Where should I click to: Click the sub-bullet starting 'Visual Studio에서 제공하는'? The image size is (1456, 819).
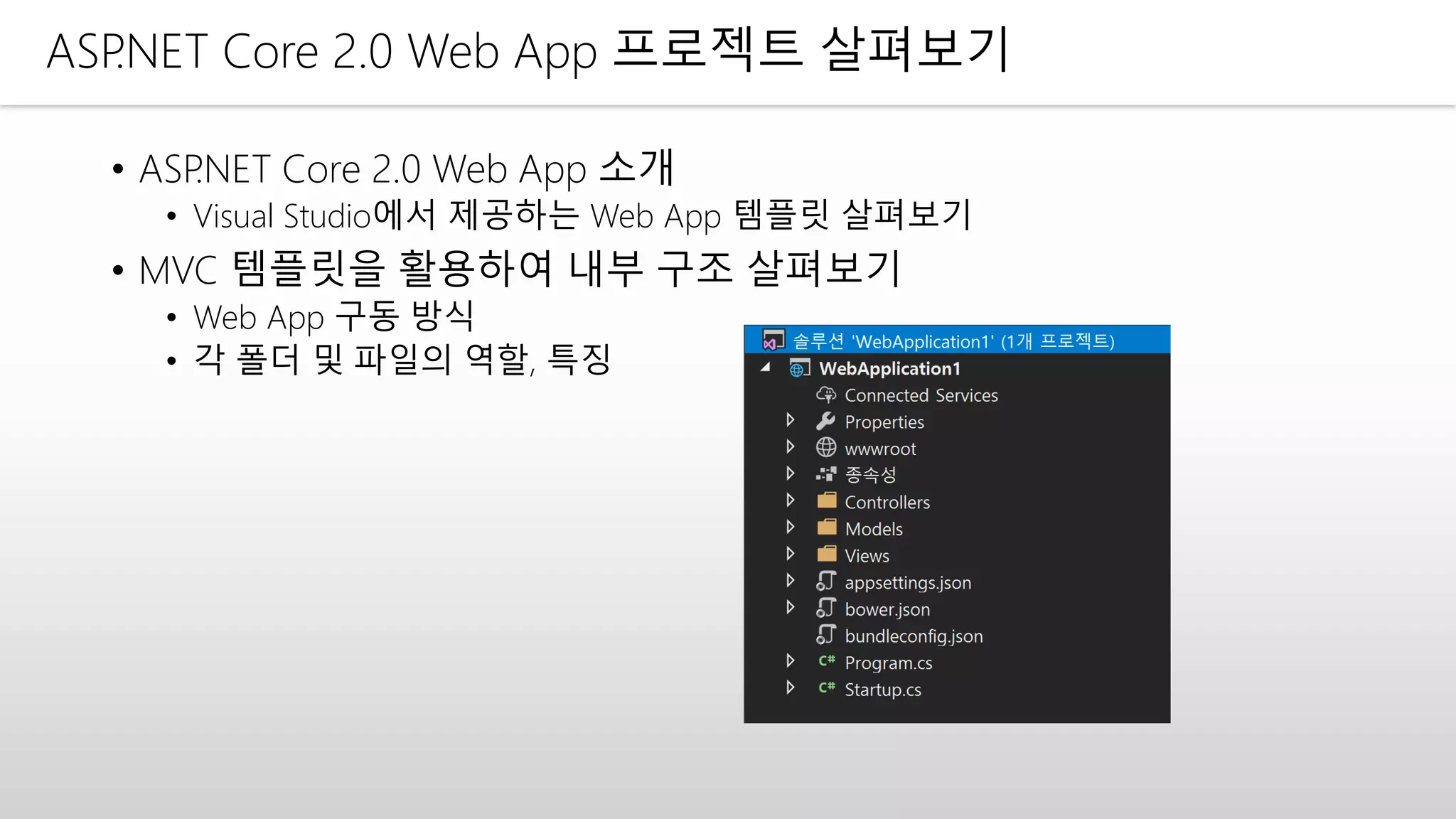point(582,215)
